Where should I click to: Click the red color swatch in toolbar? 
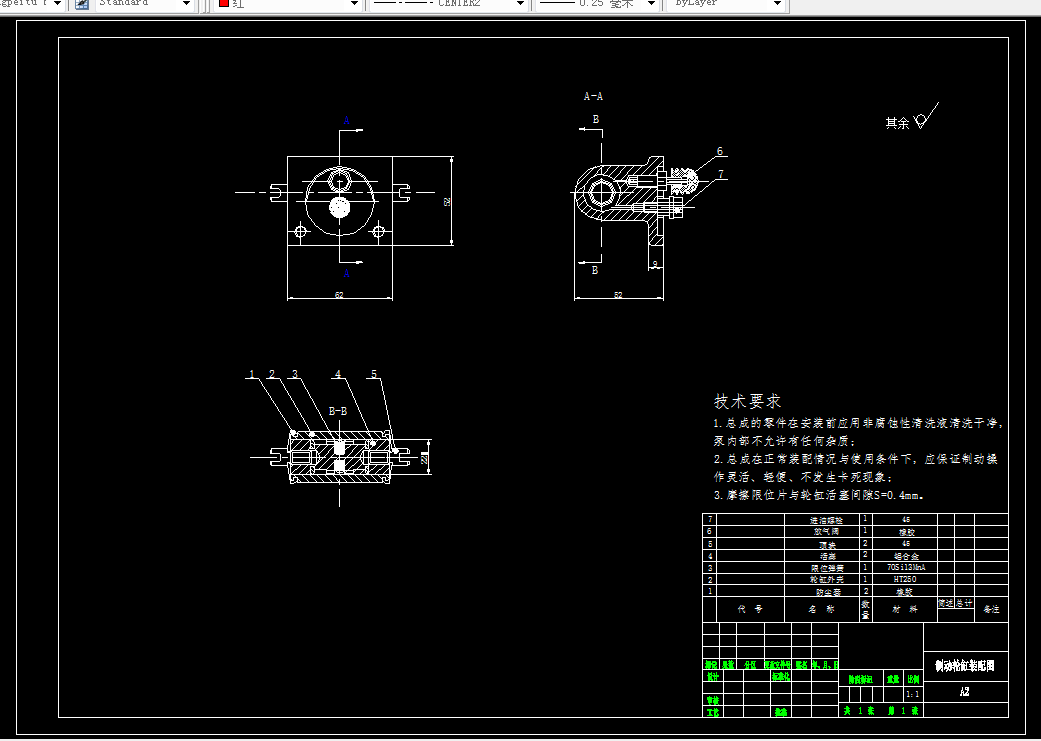pos(224,3)
